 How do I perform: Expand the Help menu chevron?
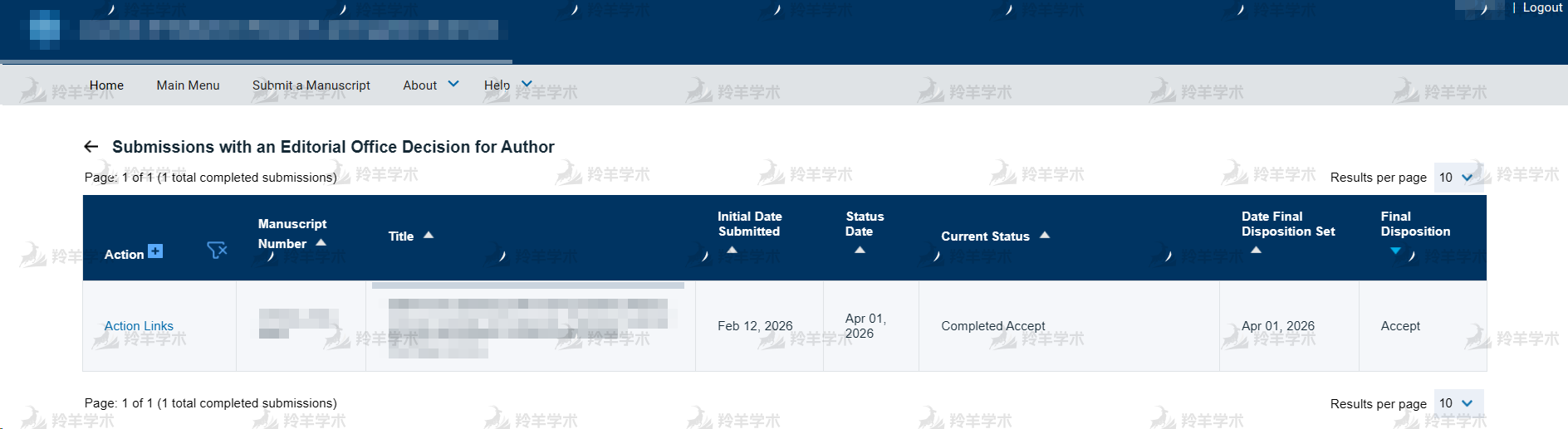(x=527, y=85)
